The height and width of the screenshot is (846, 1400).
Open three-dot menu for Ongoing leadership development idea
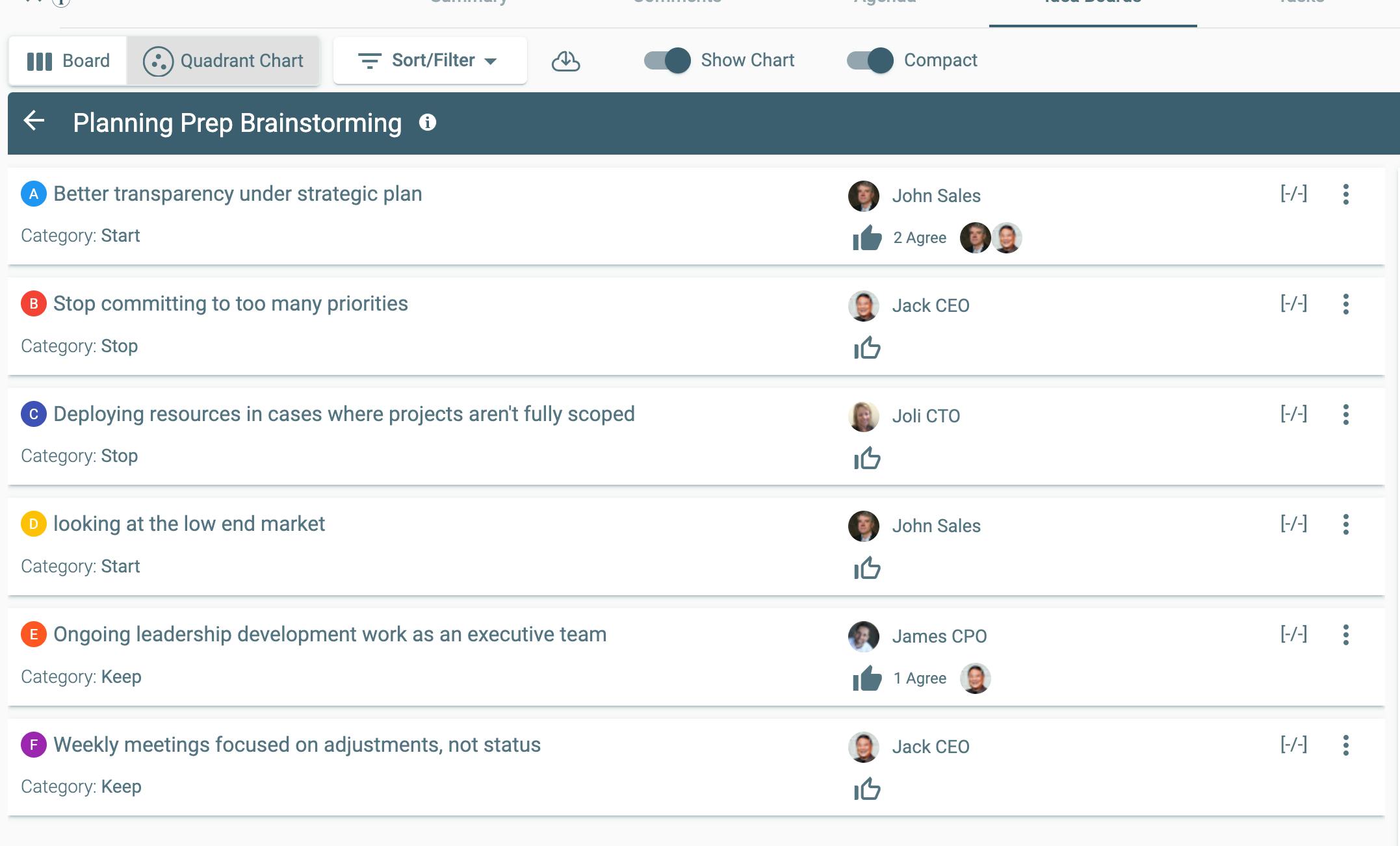(1345, 635)
